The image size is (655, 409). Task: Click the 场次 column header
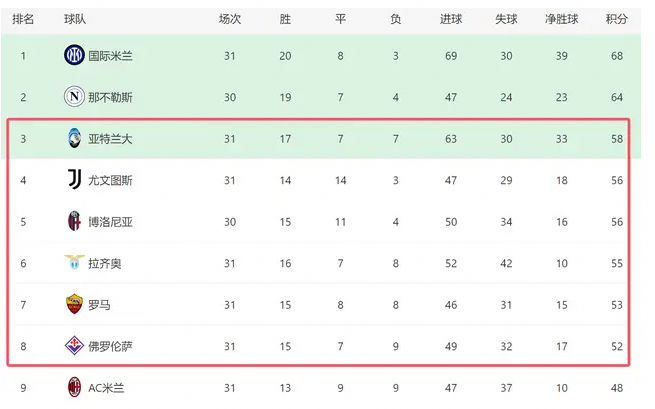tap(230, 19)
